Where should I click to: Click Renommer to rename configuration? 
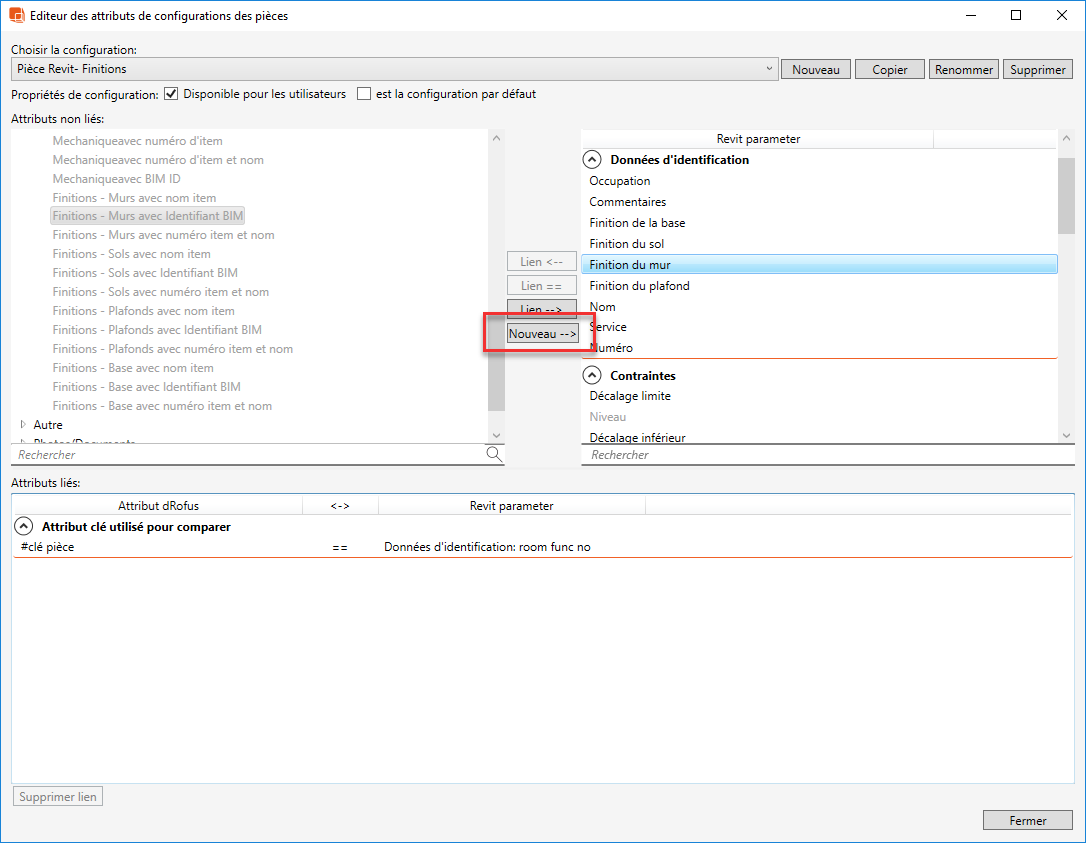click(x=963, y=69)
